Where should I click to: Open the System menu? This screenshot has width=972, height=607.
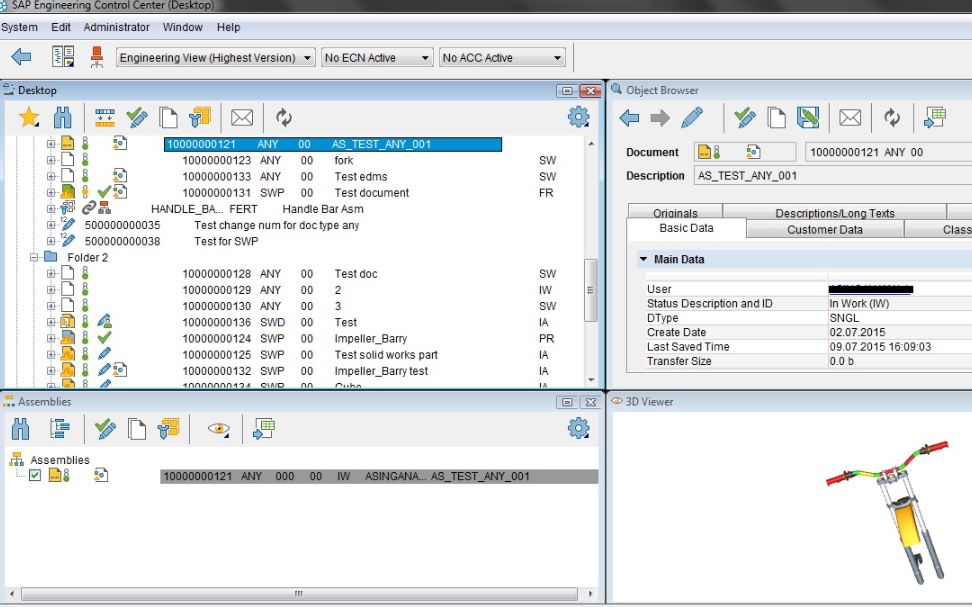[19, 27]
